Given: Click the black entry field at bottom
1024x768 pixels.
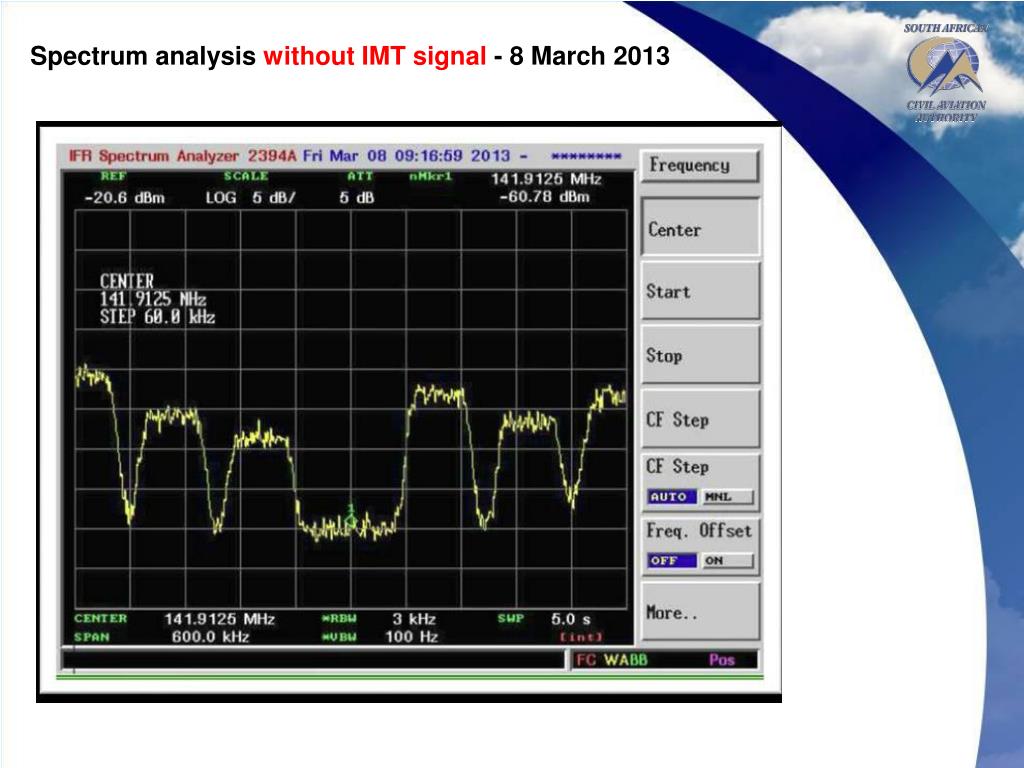Looking at the screenshot, I should click(313, 659).
